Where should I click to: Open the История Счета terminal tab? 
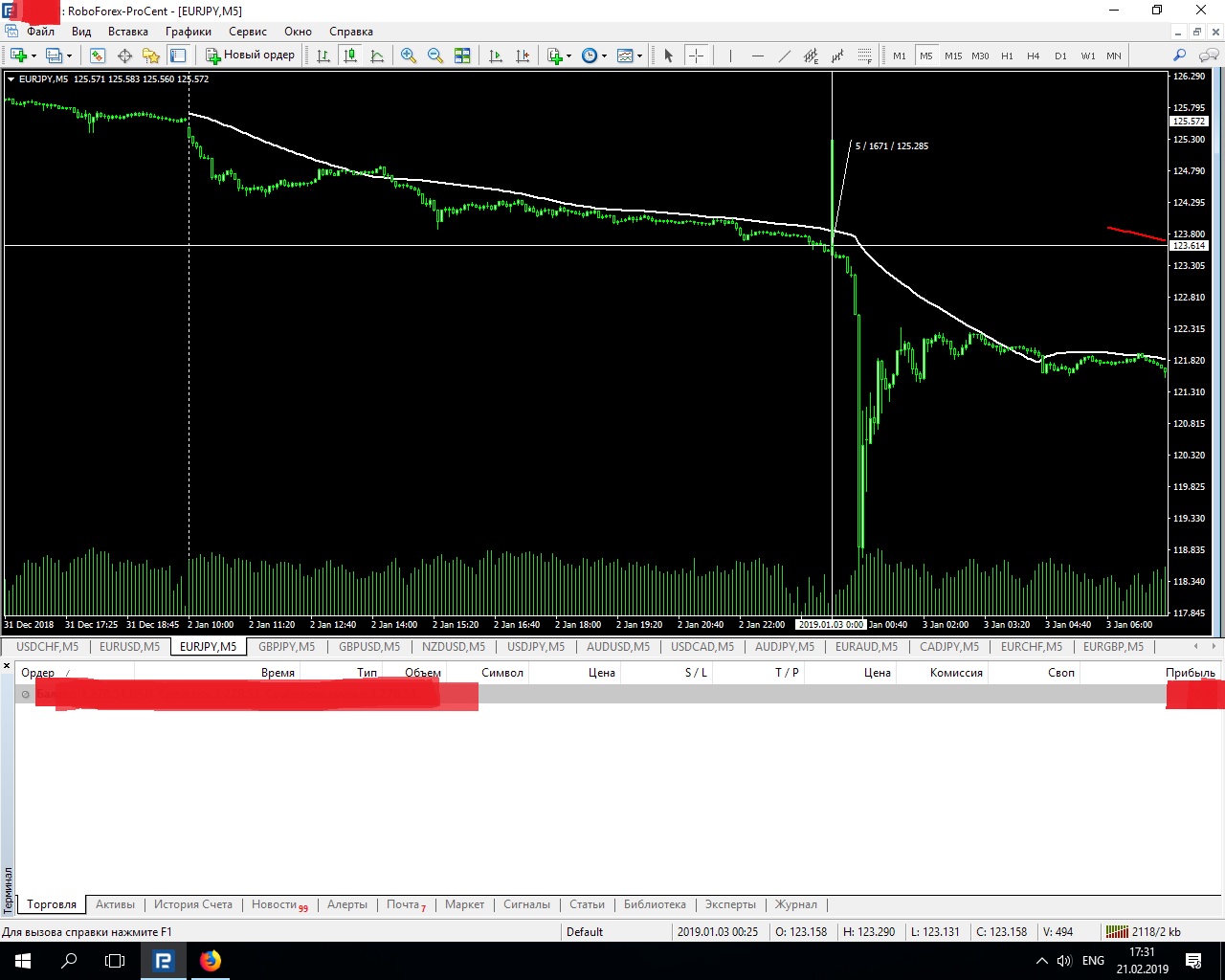click(x=193, y=904)
